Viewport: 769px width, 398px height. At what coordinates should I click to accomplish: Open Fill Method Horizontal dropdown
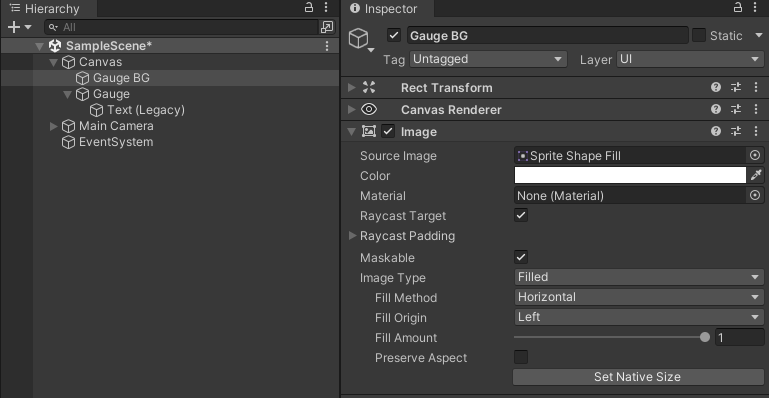pyautogui.click(x=639, y=297)
